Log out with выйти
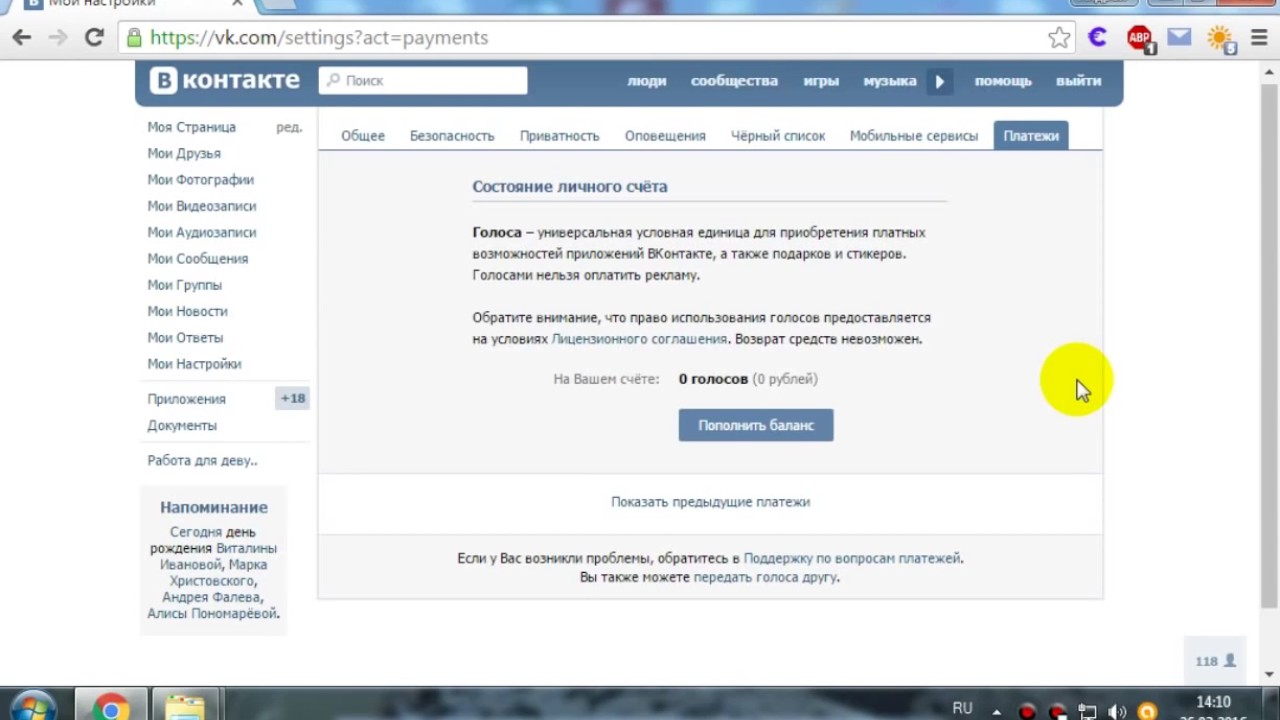The image size is (1280, 720). coord(1079,81)
